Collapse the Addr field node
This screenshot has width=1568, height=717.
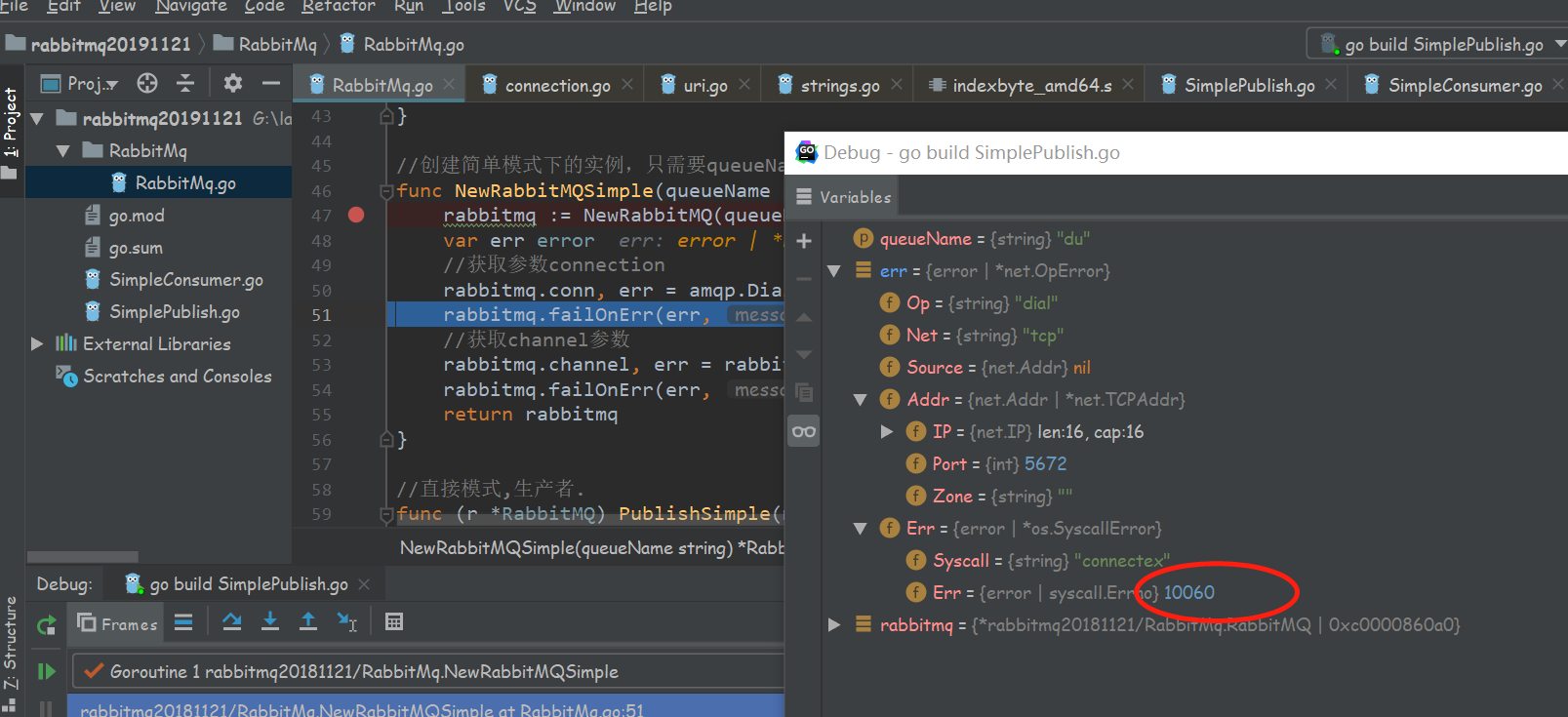click(x=860, y=400)
